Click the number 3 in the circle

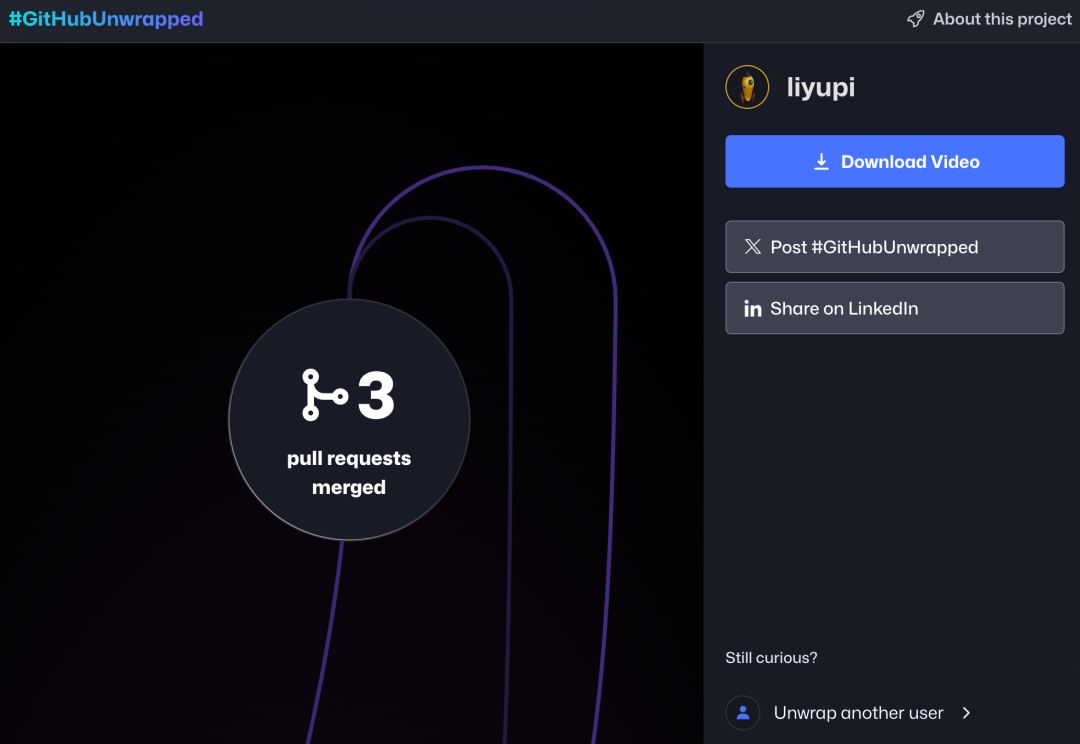tap(376, 395)
